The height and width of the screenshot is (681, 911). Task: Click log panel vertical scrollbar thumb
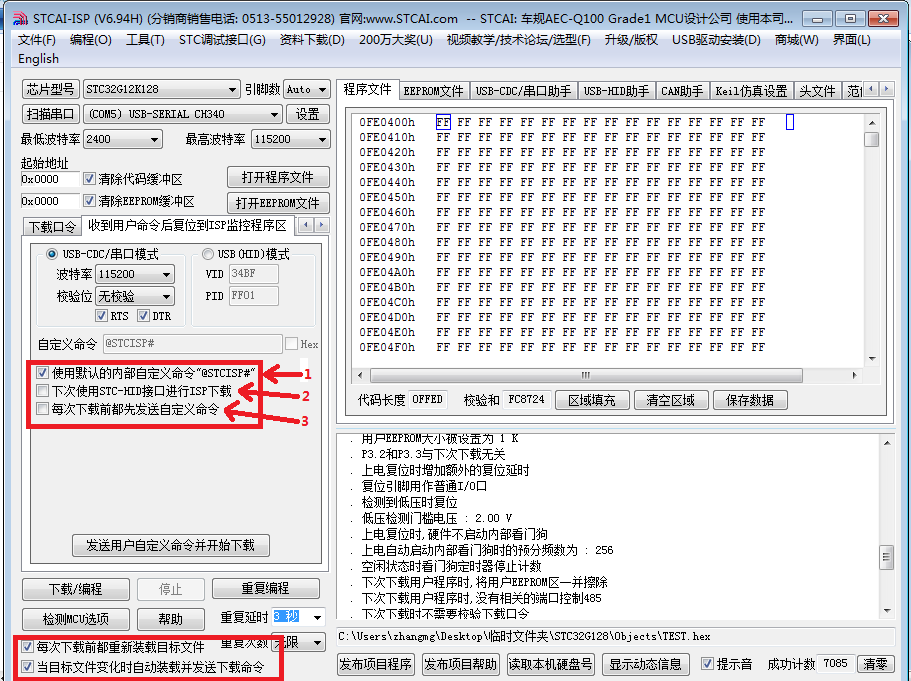click(x=887, y=558)
